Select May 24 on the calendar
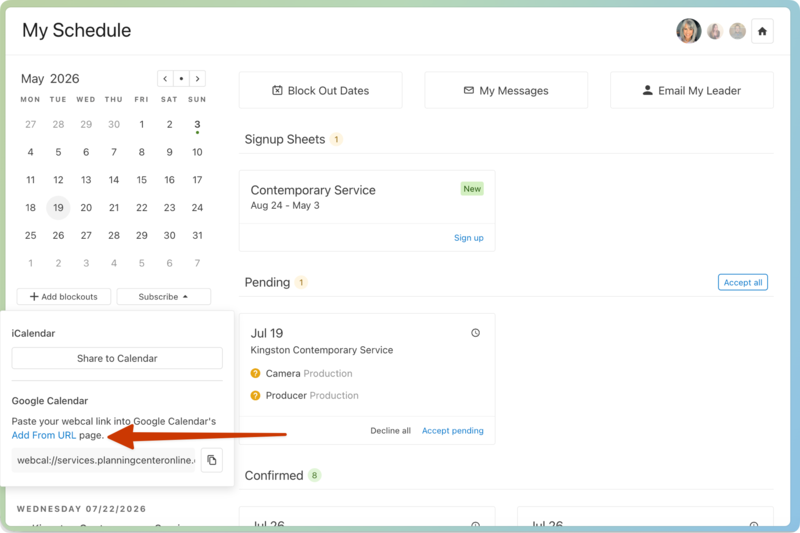This screenshot has width=800, height=533. tap(197, 208)
